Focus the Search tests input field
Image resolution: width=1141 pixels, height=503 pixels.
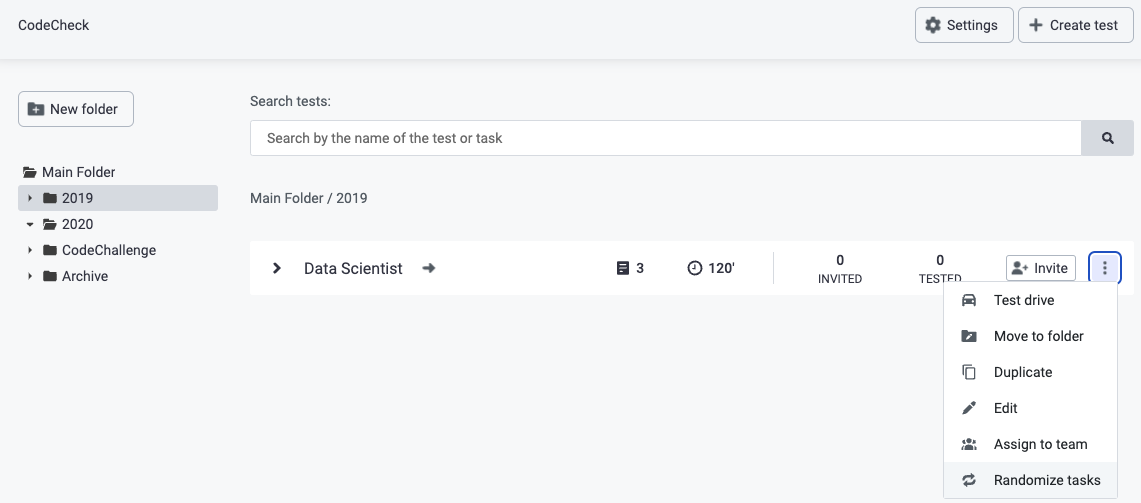(665, 138)
